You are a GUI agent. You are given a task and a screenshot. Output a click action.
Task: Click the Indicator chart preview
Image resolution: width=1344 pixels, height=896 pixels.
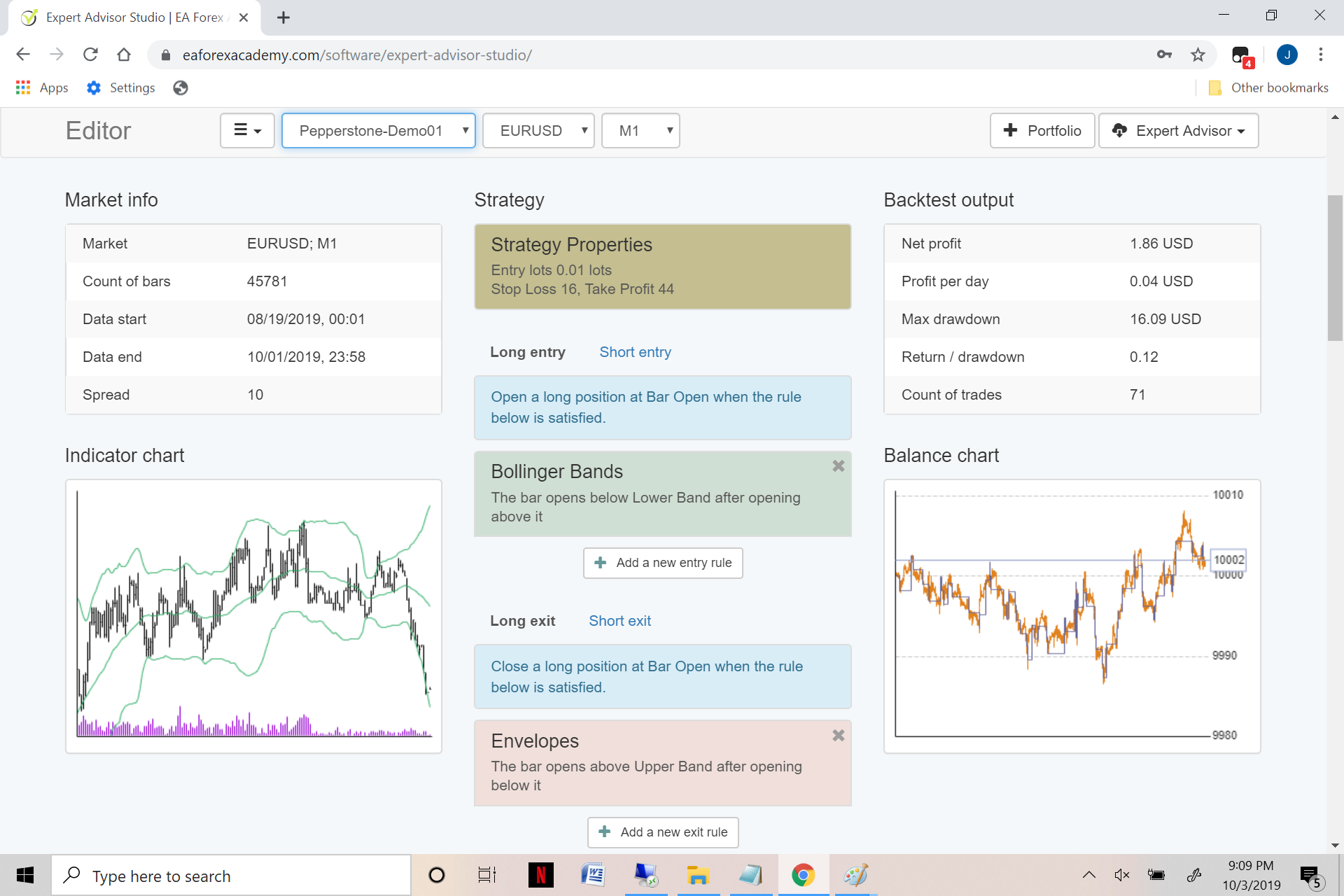click(253, 616)
